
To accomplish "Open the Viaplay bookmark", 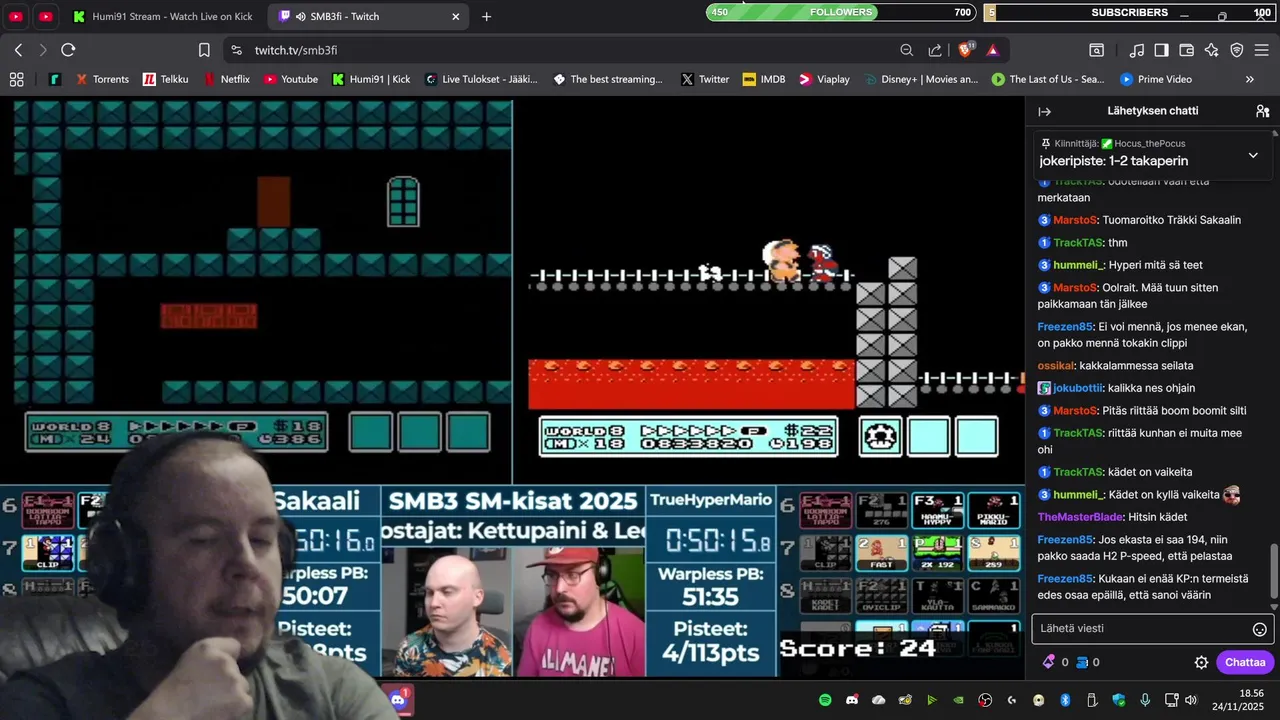I will [x=824, y=79].
